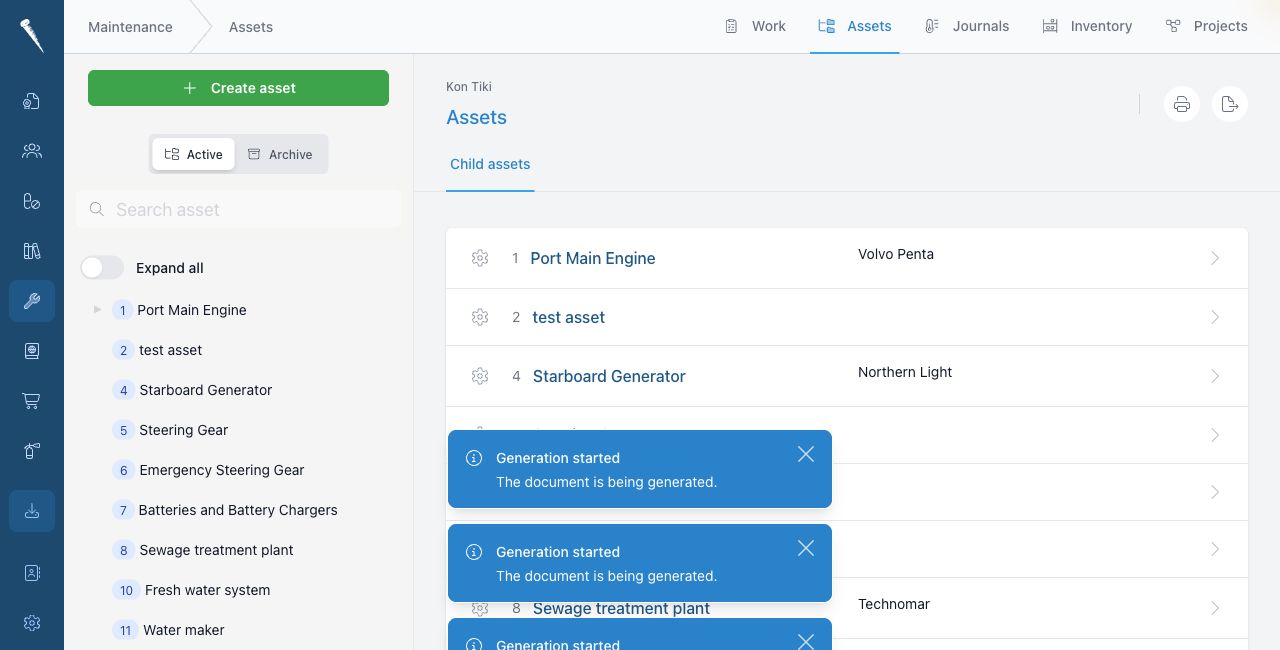Open Sewage treatment plant row chevron
This screenshot has width=1280, height=650.
click(x=1215, y=608)
